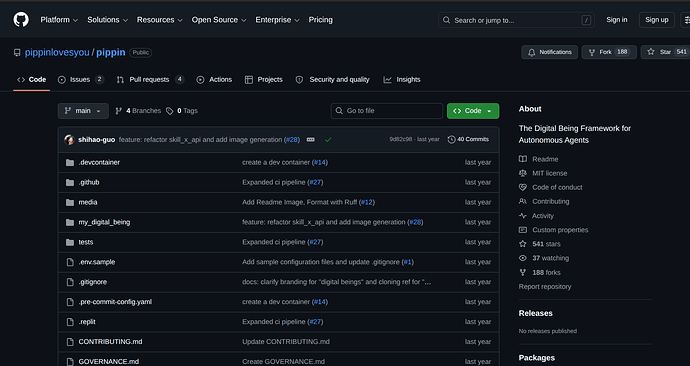Screen dimensions: 690x366
Task: Open the pippinlovesyou owner link
Action: tap(57, 52)
